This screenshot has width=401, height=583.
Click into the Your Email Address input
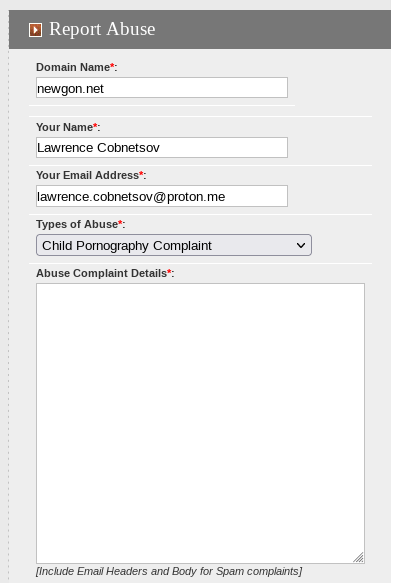162,196
